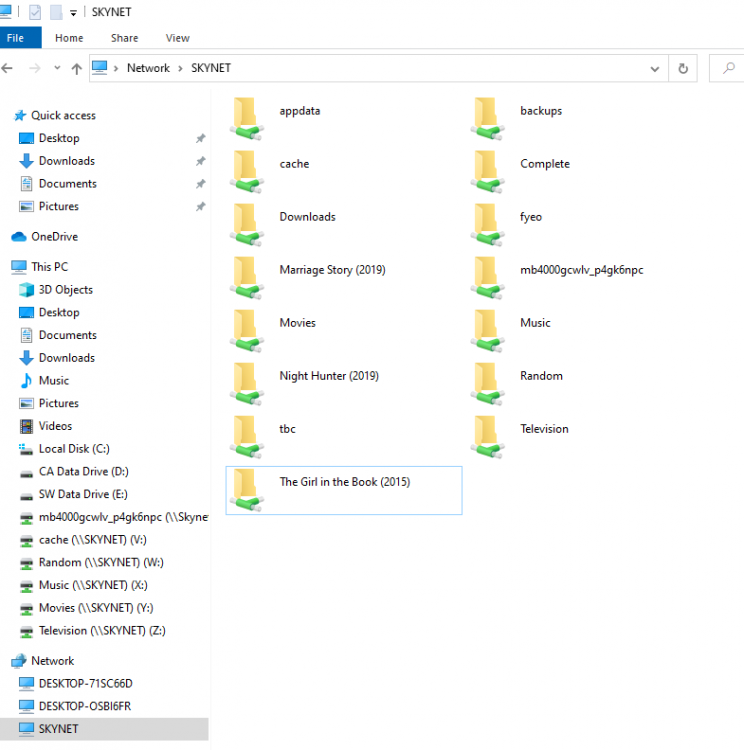This screenshot has width=744, height=750.
Task: Open Movies (\\SKYNET) (Y:) mapped drive
Action: (96, 608)
